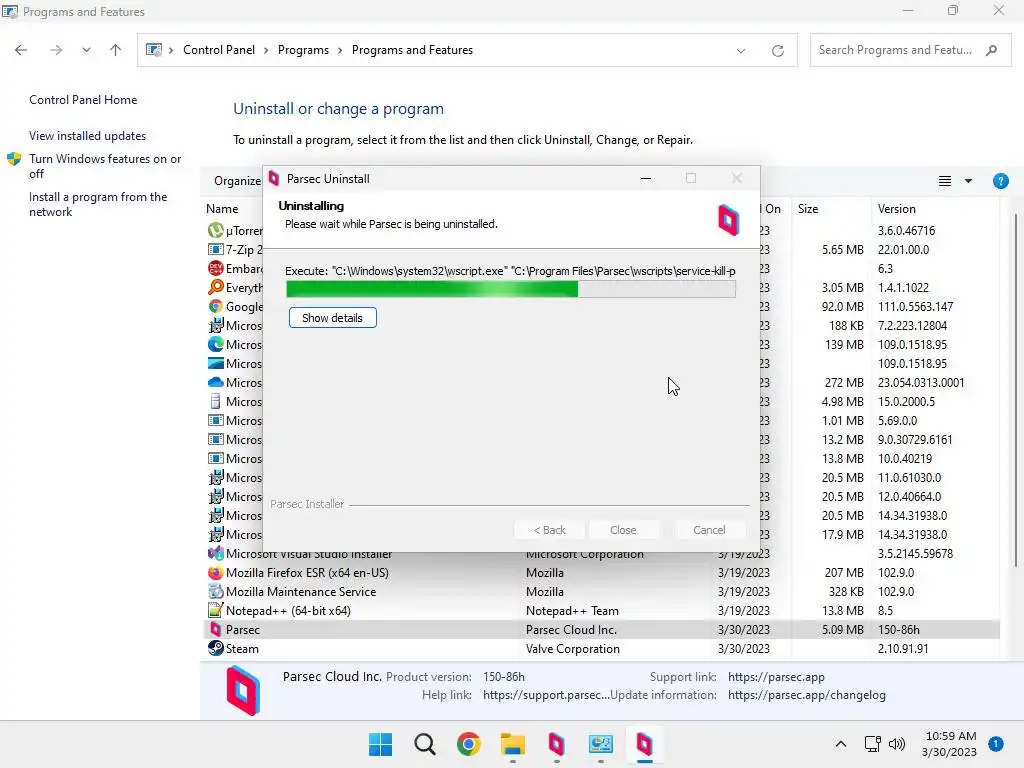Click the https://parsec.app support link
The width and height of the screenshot is (1024, 768).
[776, 677]
